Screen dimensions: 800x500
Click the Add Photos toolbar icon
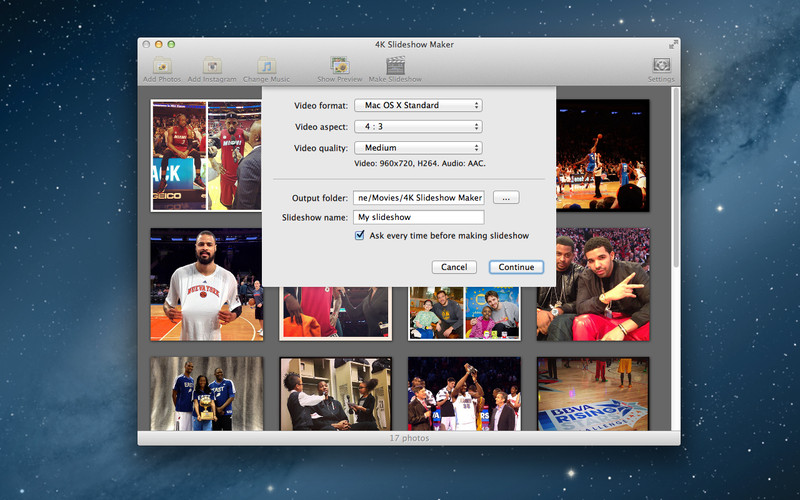pyautogui.click(x=161, y=65)
